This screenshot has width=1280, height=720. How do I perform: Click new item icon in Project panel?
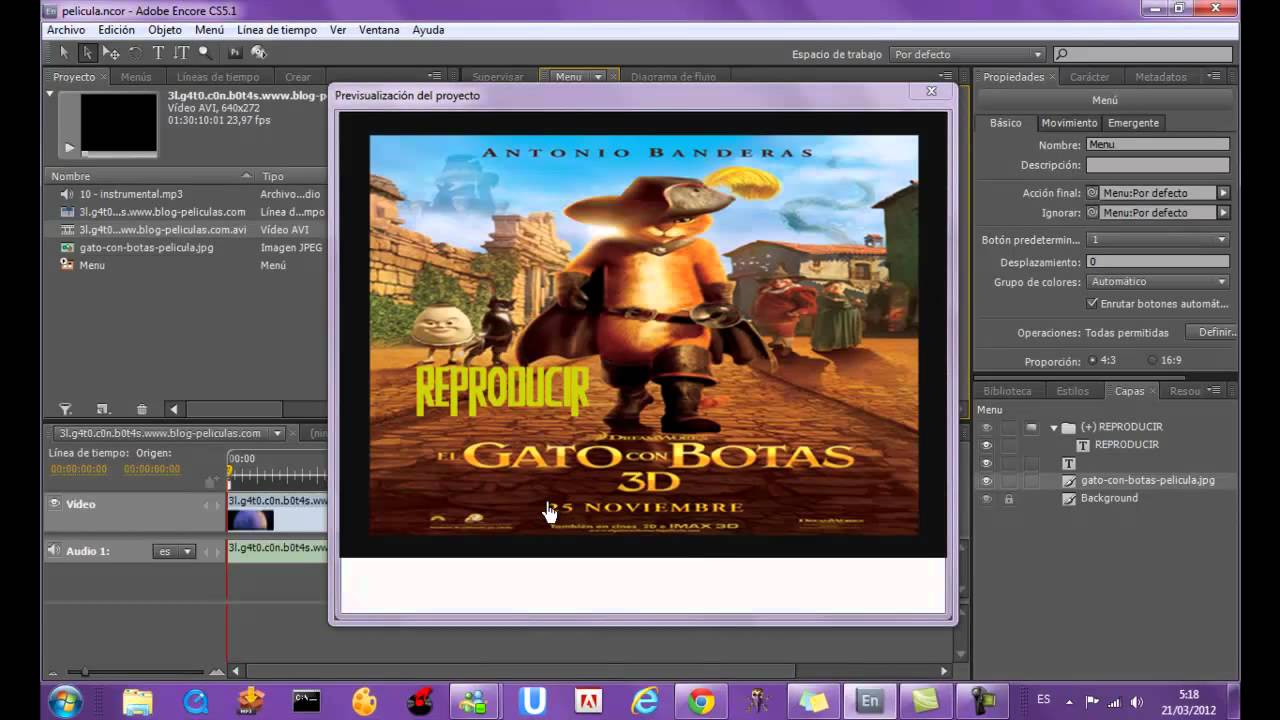pyautogui.click(x=102, y=409)
